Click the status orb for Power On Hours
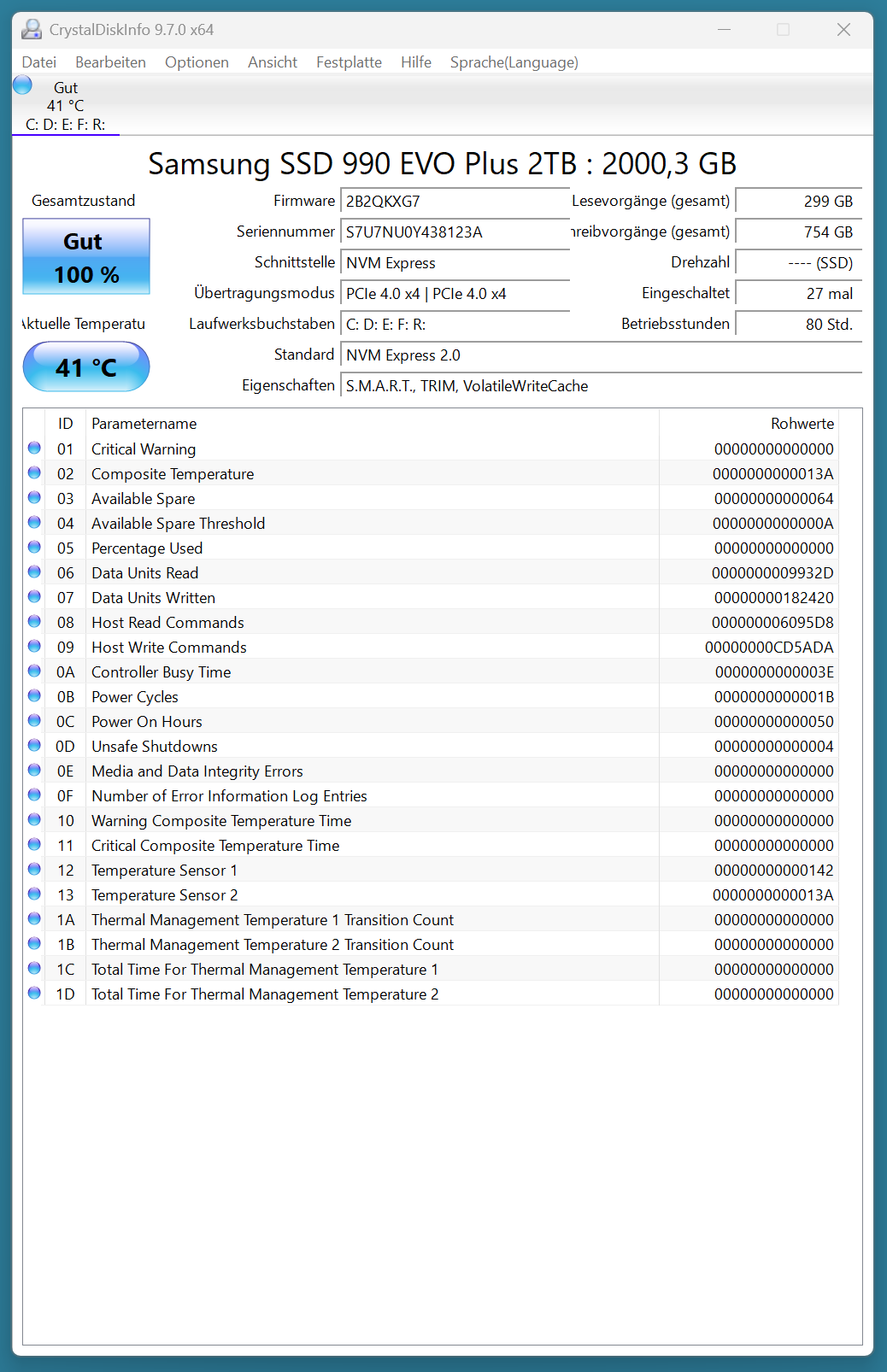This screenshot has width=887, height=1372. [34, 720]
